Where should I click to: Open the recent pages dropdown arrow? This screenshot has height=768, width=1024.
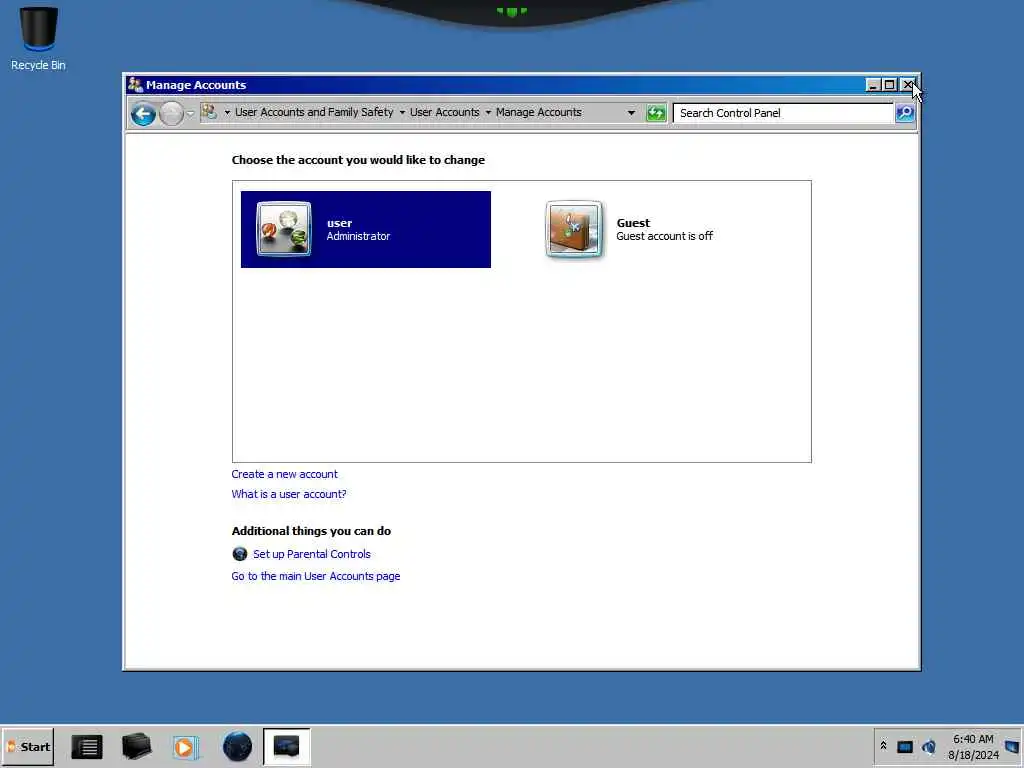pos(190,114)
